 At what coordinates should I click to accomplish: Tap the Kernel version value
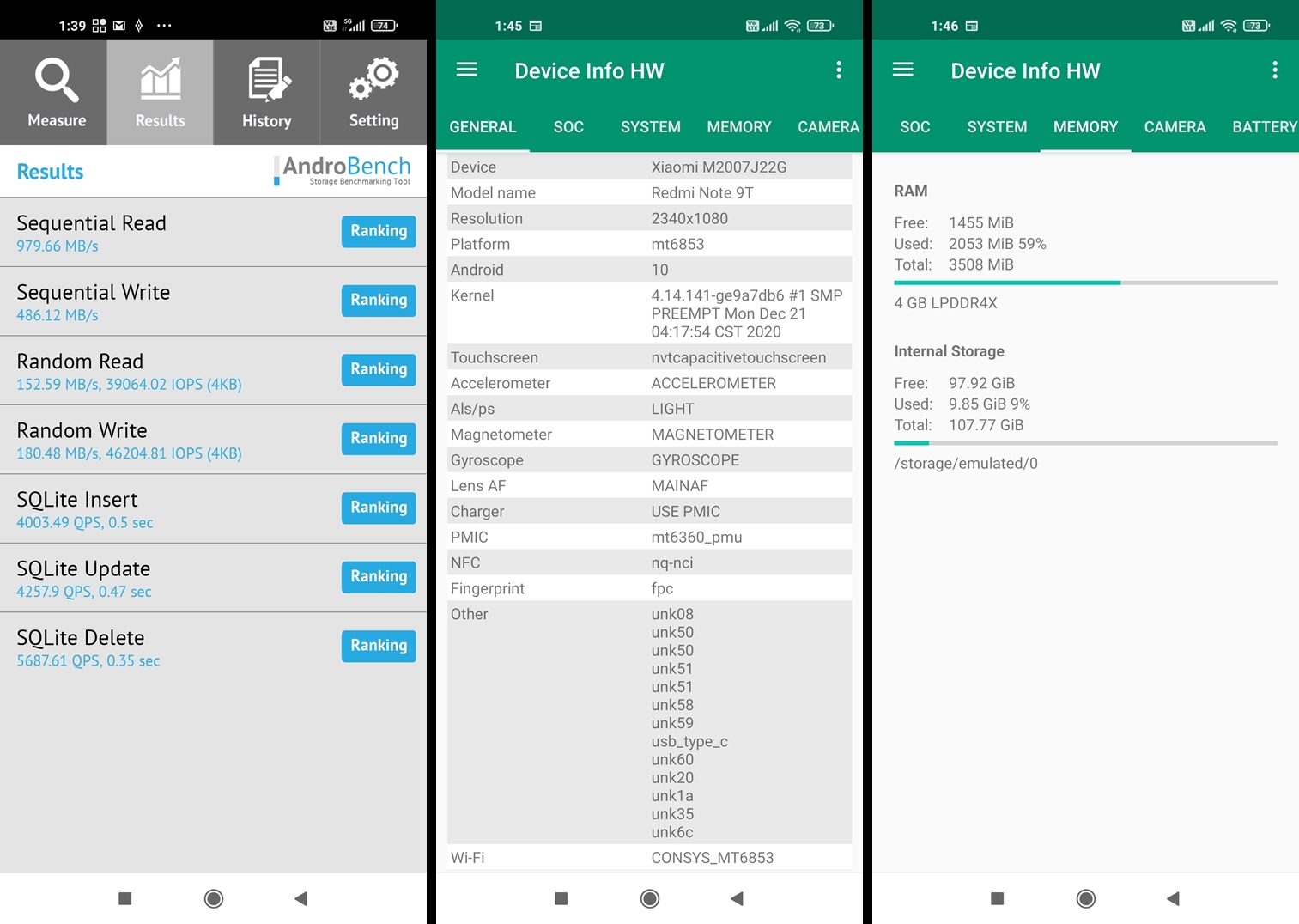[x=747, y=313]
